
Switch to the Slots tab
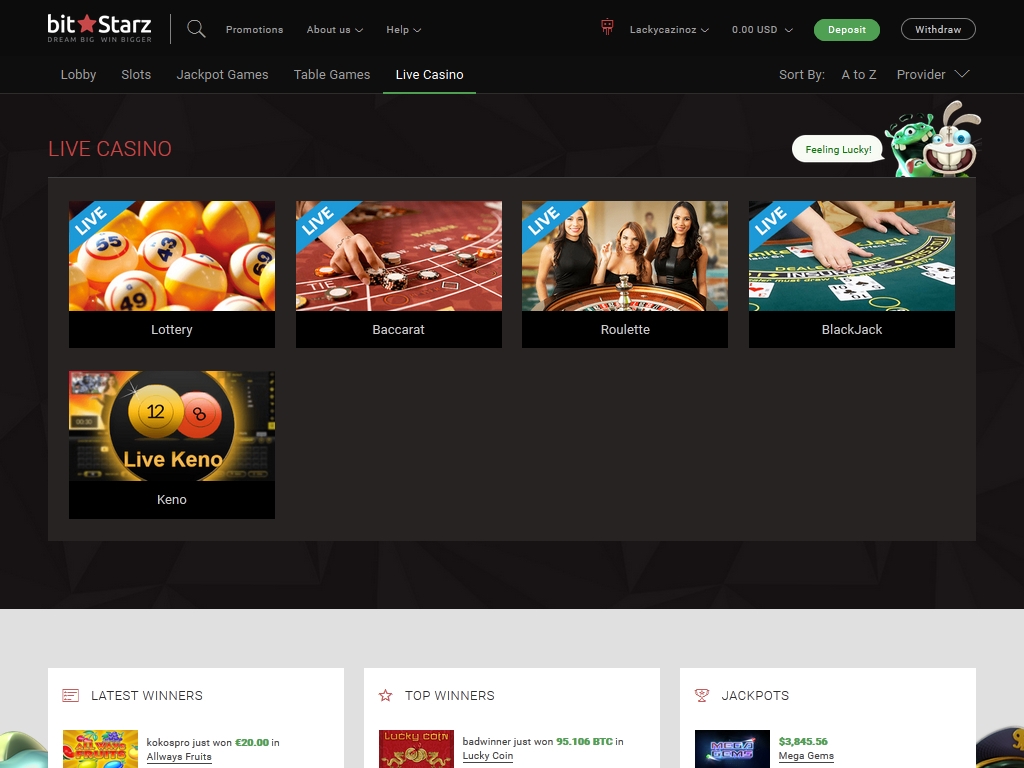(136, 74)
